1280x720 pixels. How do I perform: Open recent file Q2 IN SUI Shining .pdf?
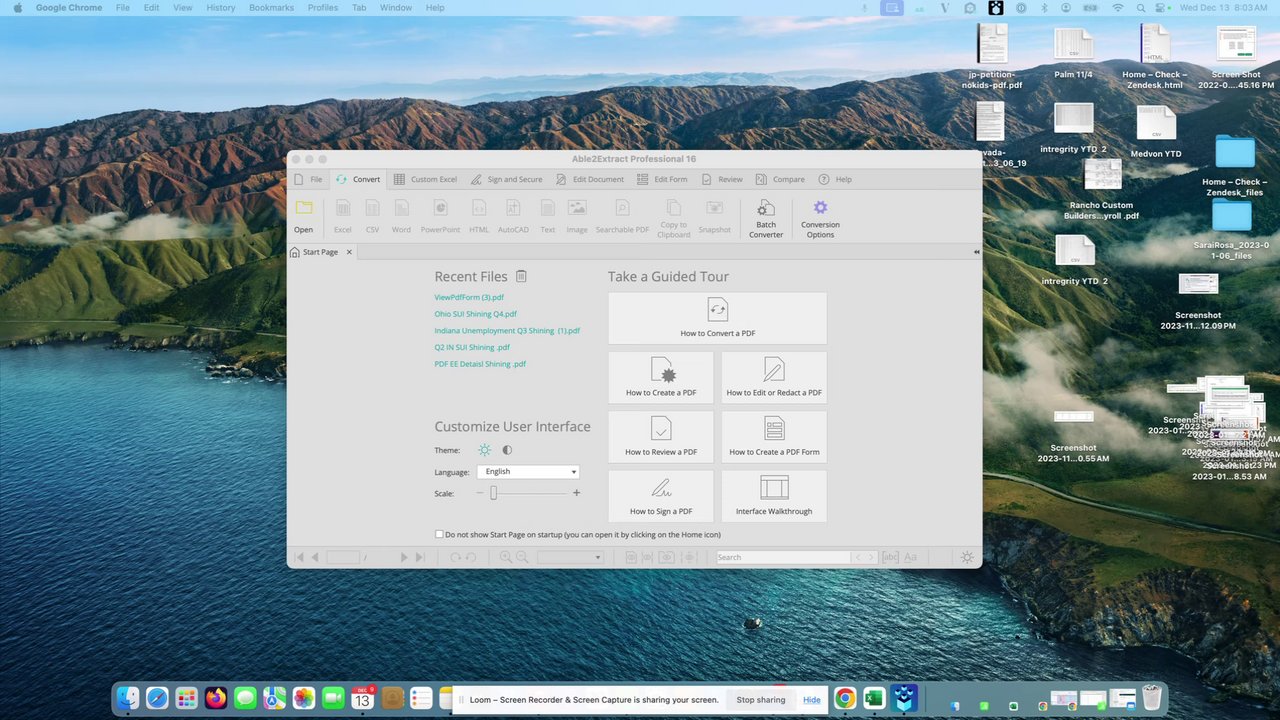pos(472,347)
